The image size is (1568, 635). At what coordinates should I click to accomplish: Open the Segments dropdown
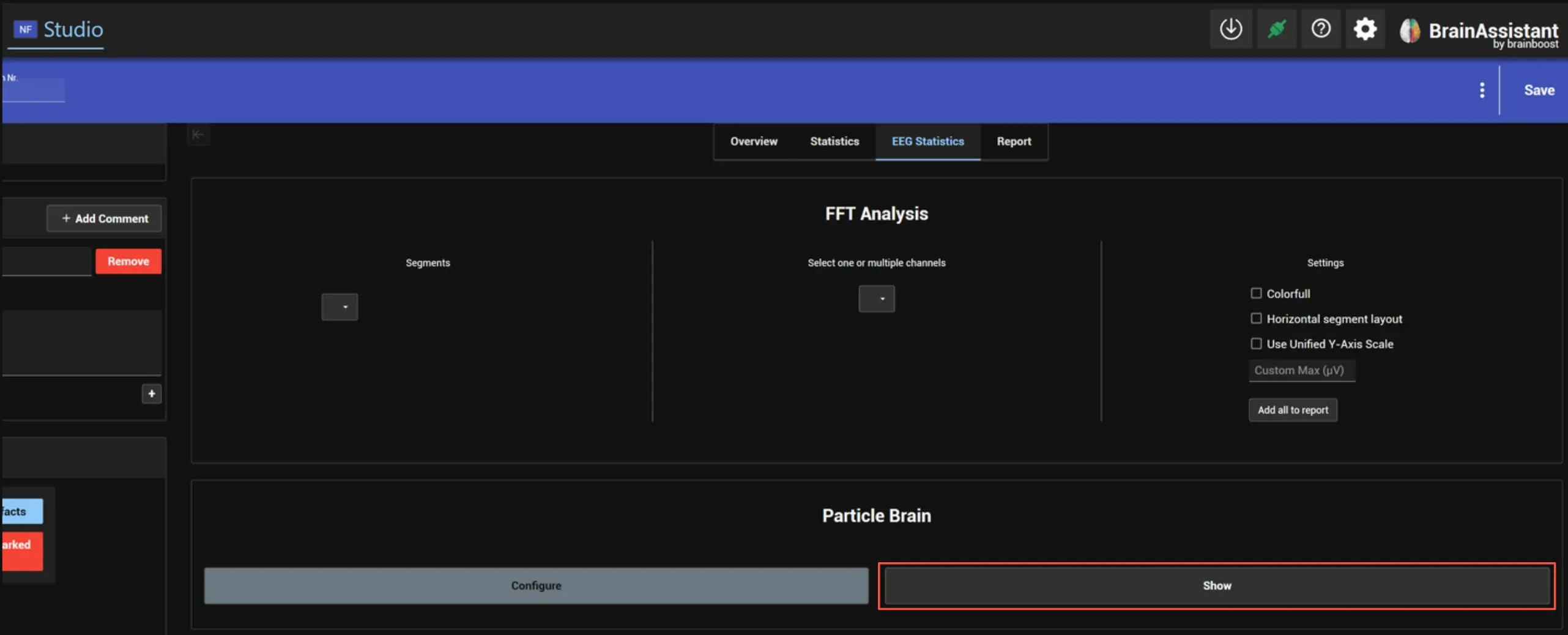(340, 306)
